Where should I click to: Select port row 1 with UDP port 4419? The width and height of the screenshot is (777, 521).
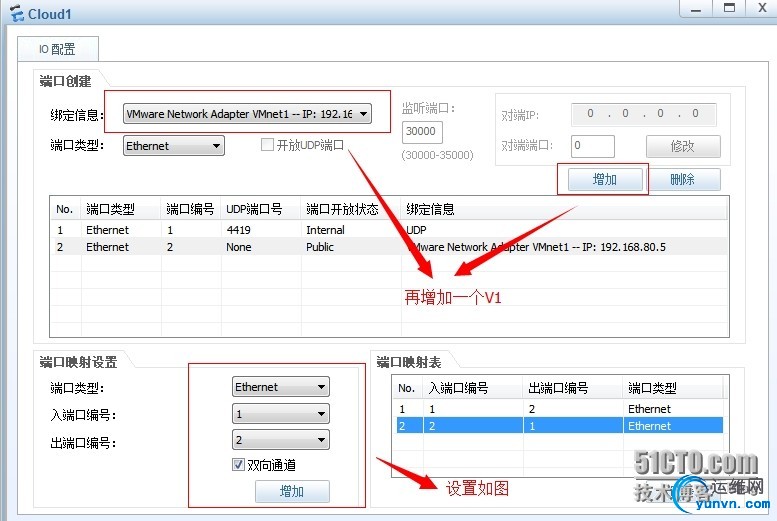[x=389, y=230]
